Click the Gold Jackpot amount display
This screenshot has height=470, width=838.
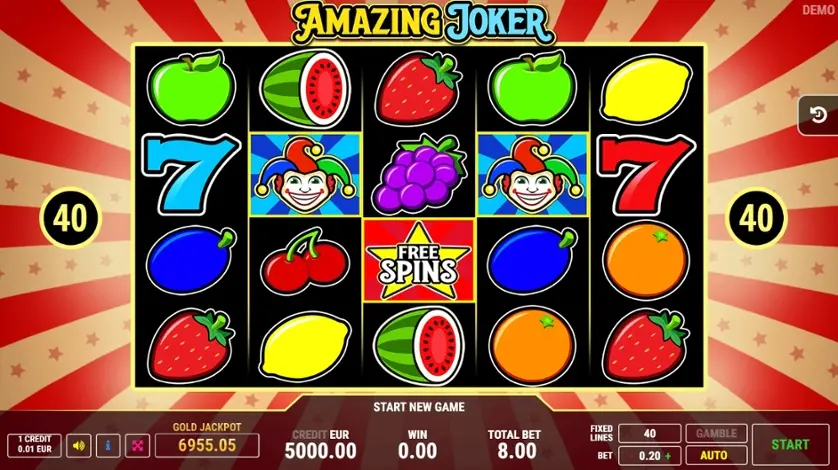(x=207, y=445)
